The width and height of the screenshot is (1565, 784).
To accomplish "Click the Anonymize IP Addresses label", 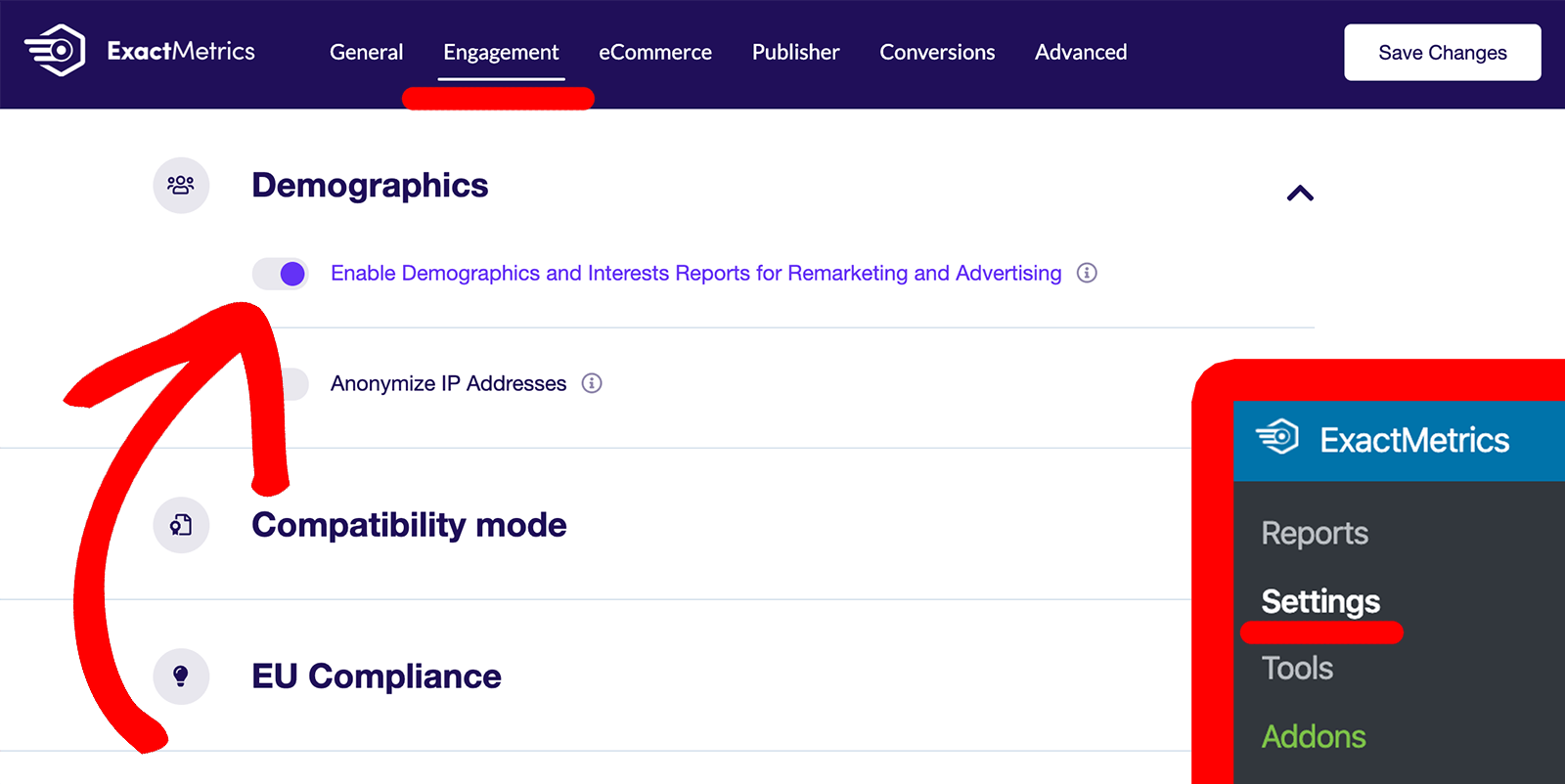I will (448, 383).
